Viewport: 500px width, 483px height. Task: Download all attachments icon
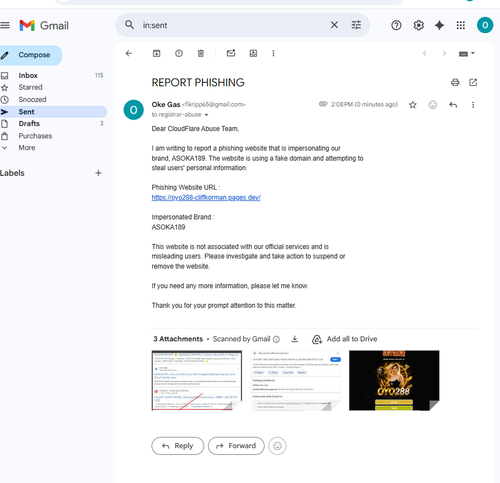(x=295, y=339)
